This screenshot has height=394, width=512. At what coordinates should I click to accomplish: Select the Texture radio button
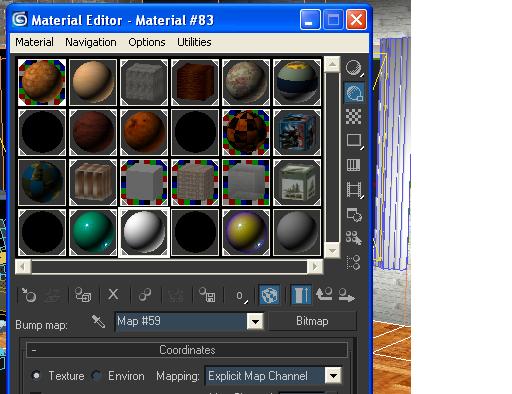coord(36,376)
